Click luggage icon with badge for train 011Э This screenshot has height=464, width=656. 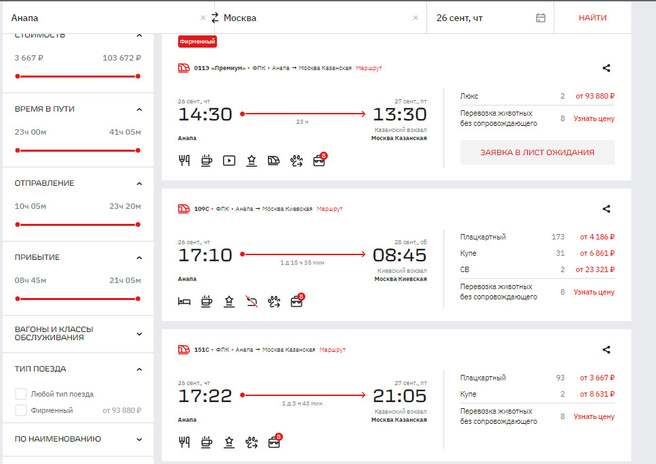click(x=320, y=159)
